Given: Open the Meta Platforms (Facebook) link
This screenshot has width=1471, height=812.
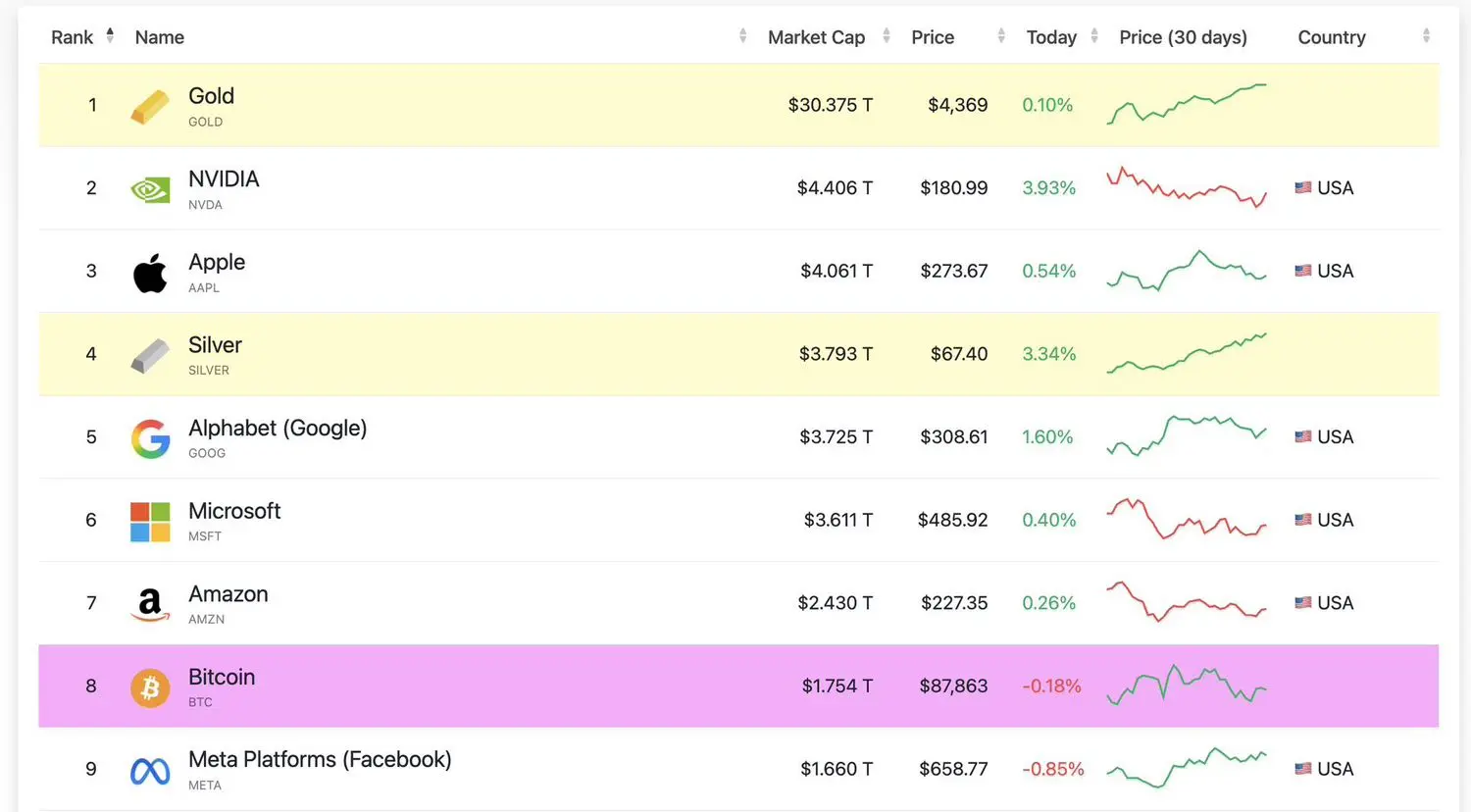Looking at the screenshot, I should click(320, 760).
